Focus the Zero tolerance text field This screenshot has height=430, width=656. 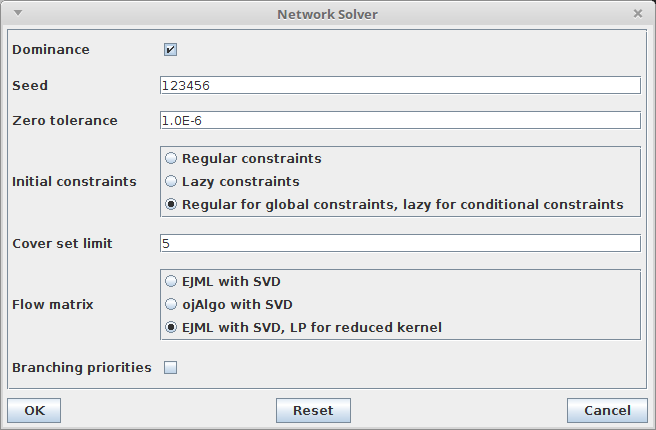tap(400, 120)
